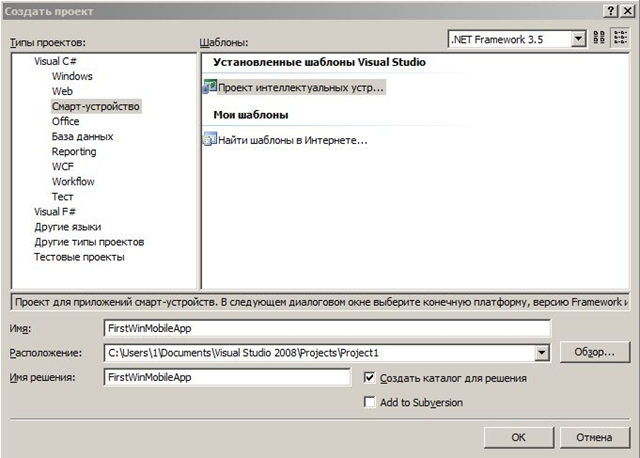Select Reporting project type

[x=74, y=151]
